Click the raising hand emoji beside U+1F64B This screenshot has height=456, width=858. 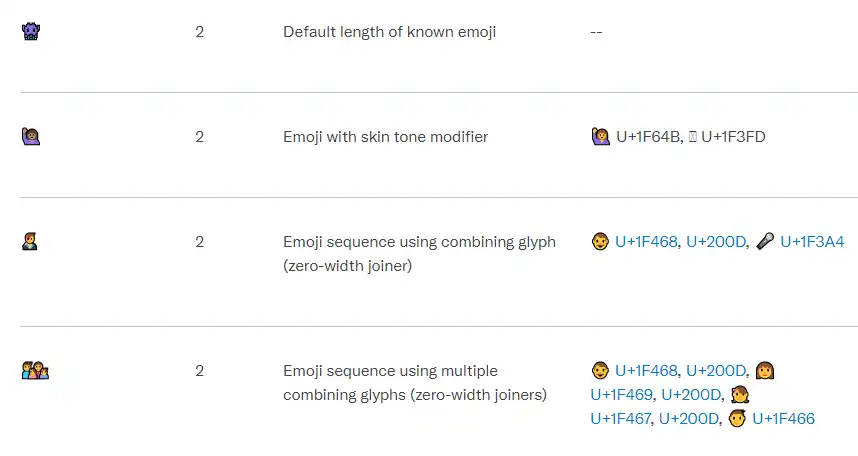[x=600, y=136]
